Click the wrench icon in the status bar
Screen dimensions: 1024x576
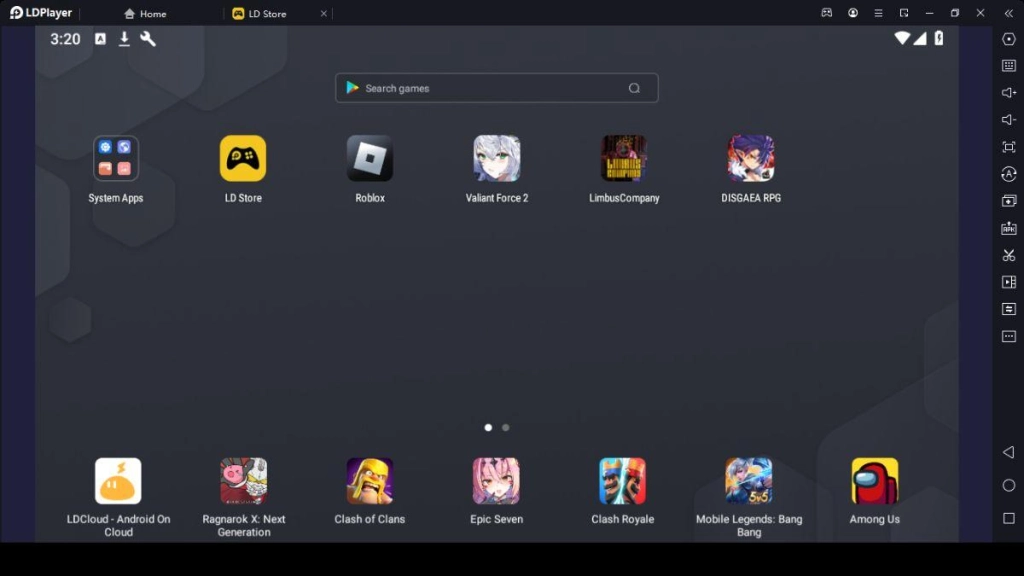click(146, 40)
